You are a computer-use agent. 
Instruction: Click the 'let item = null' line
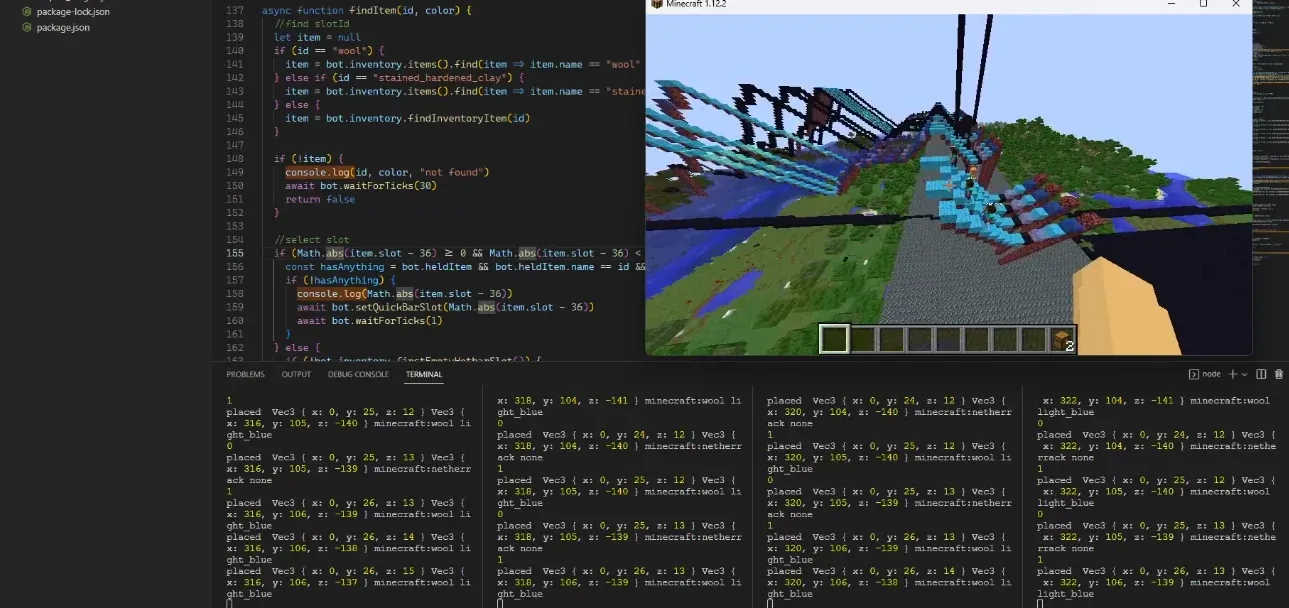tap(317, 37)
